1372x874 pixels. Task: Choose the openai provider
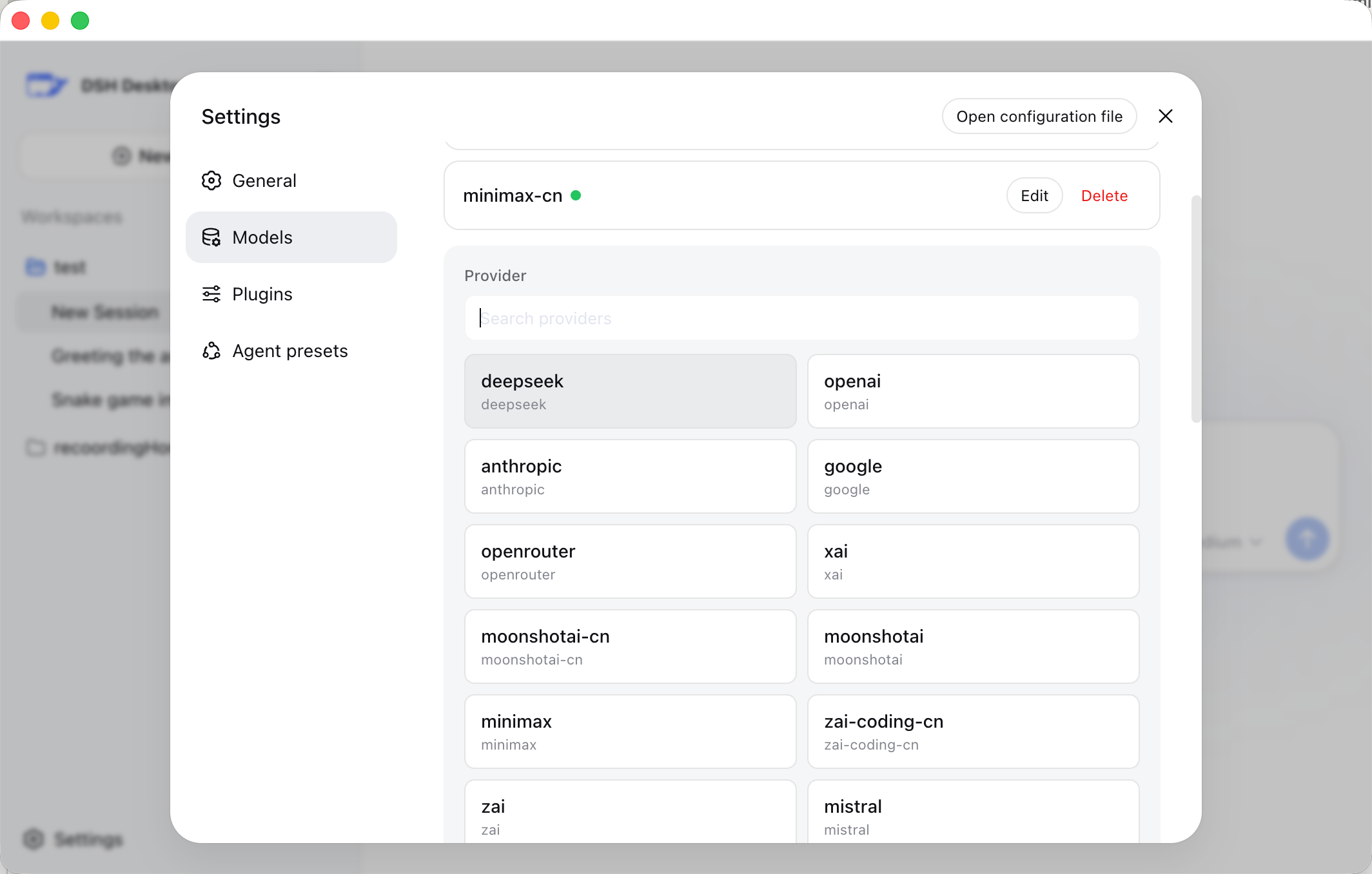(x=974, y=391)
